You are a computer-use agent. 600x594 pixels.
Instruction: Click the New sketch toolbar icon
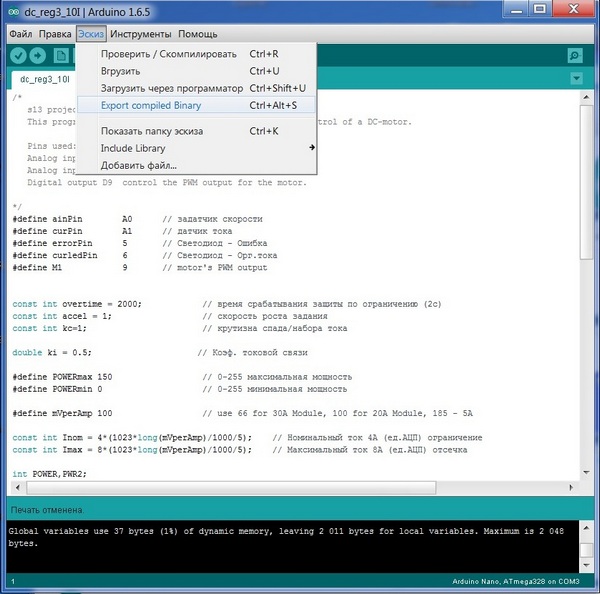pos(60,55)
